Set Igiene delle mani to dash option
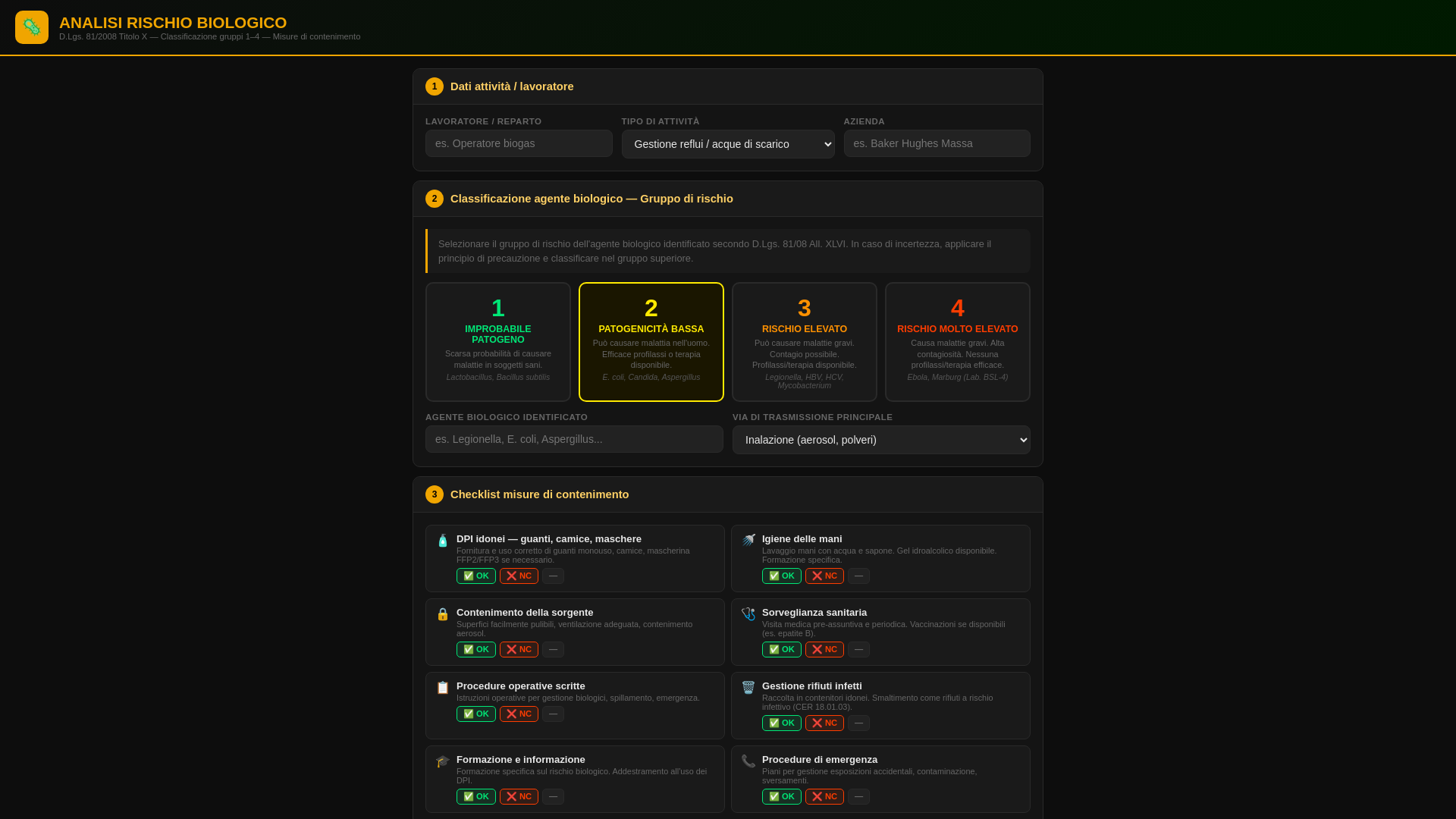The image size is (1456, 819). [x=858, y=576]
